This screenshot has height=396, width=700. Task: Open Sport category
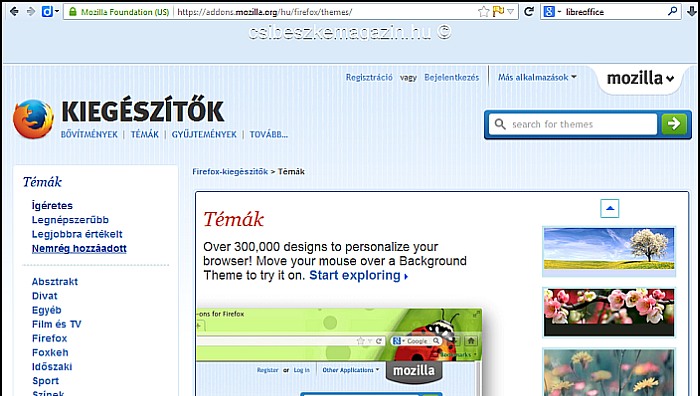click(x=46, y=381)
